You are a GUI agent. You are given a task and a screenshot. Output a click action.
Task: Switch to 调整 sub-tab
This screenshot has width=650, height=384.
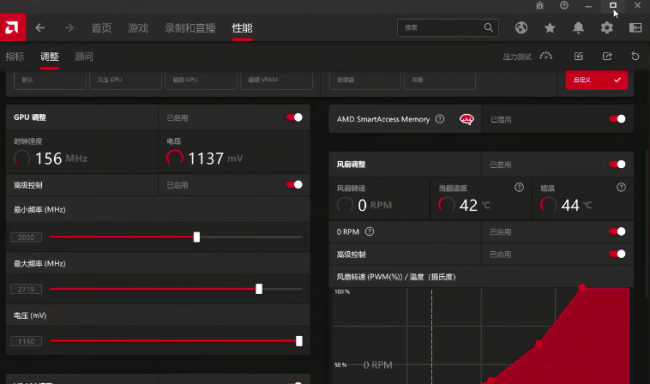[x=49, y=56]
